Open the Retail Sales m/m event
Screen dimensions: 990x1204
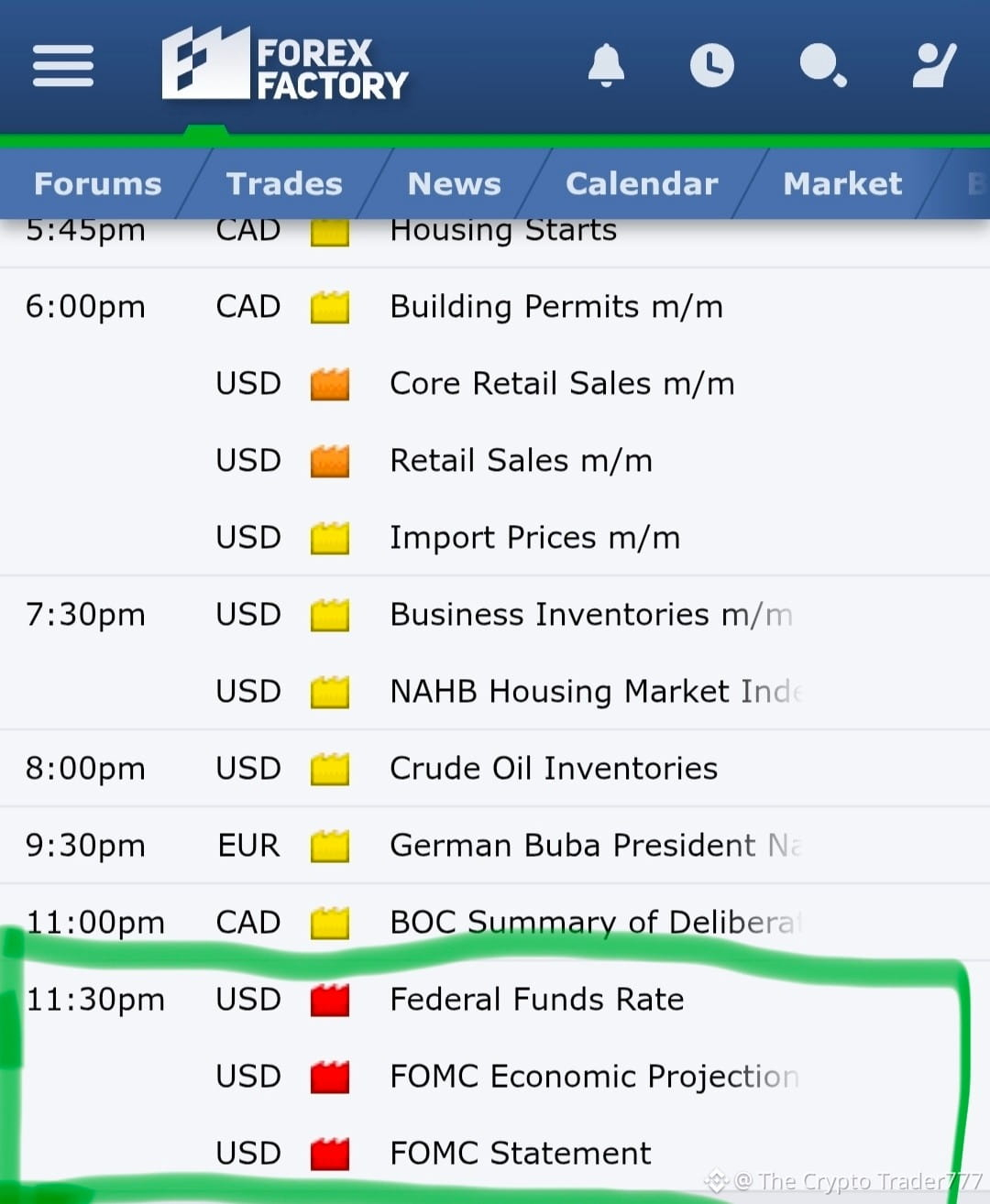tap(522, 460)
